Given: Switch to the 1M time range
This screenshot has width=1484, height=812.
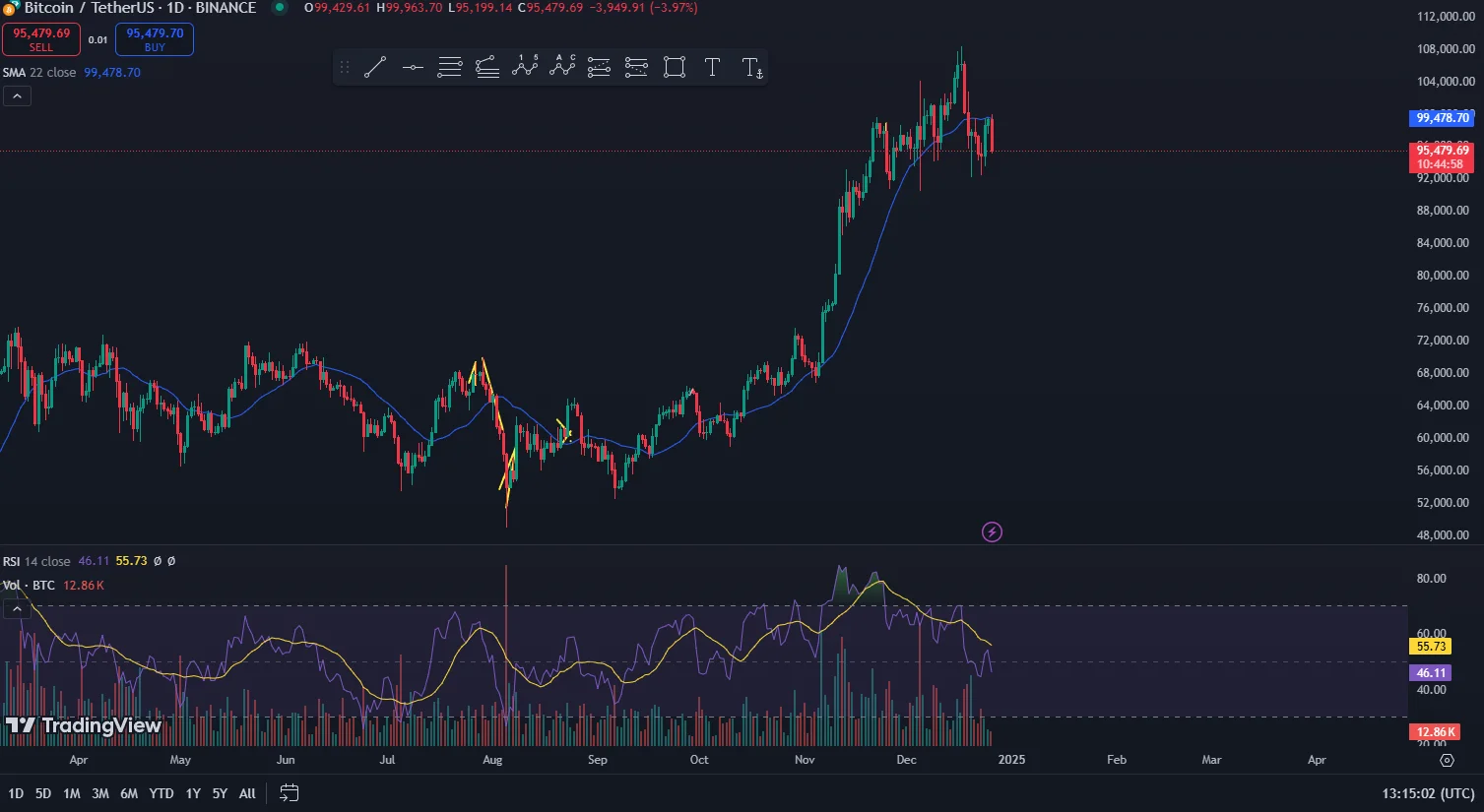Looking at the screenshot, I should click(72, 793).
